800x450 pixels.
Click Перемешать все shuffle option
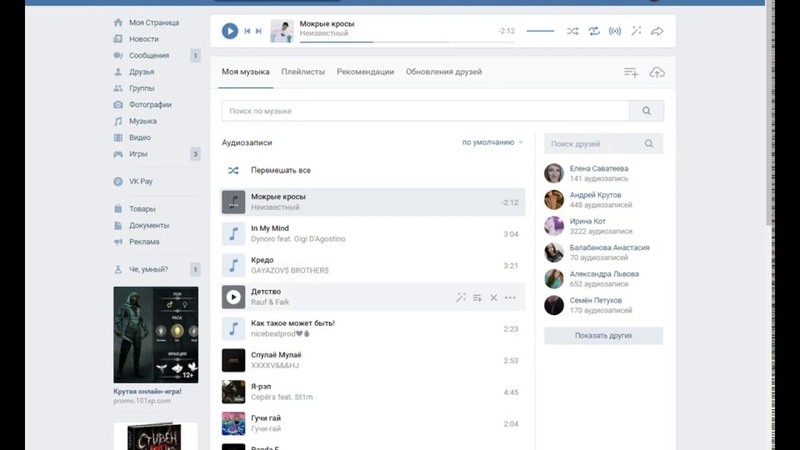pyautogui.click(x=281, y=170)
